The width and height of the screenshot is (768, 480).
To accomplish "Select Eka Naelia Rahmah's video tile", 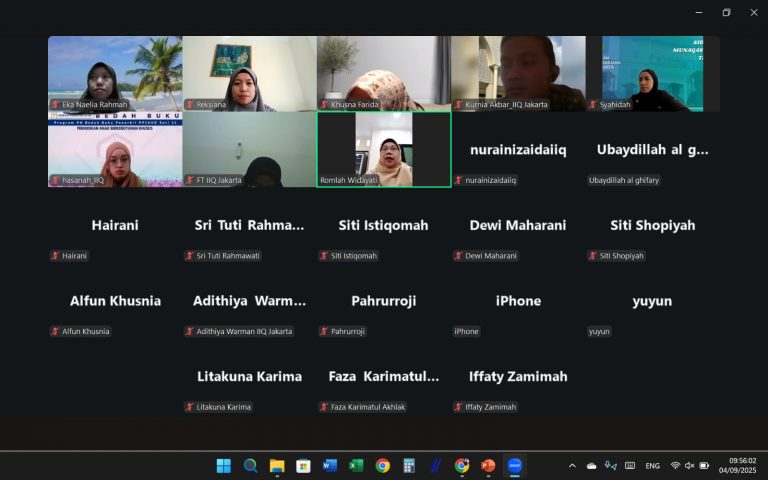I will (x=115, y=73).
